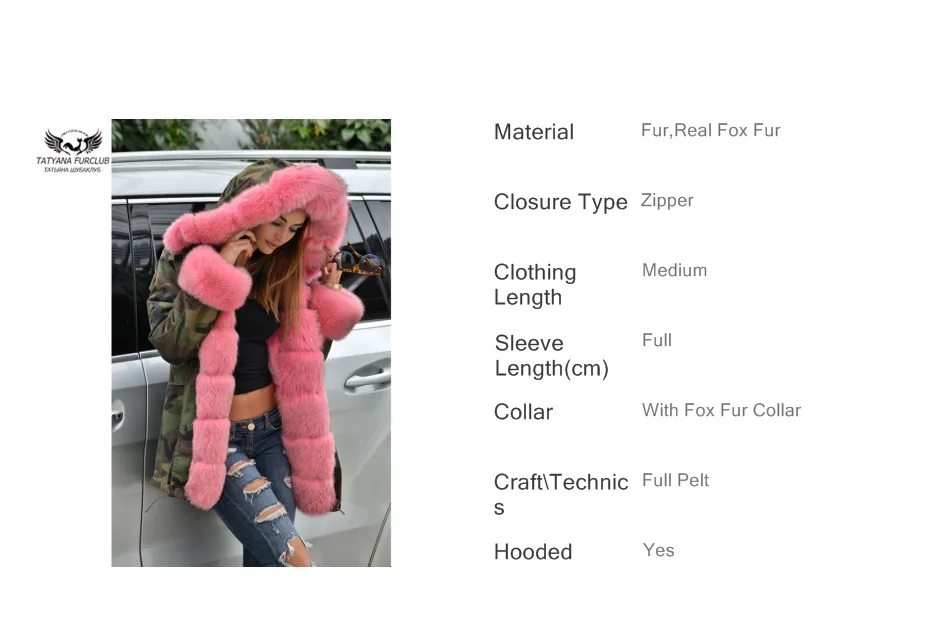Select the Full sleeve value
Screen dimensions: 950x640
coord(657,340)
